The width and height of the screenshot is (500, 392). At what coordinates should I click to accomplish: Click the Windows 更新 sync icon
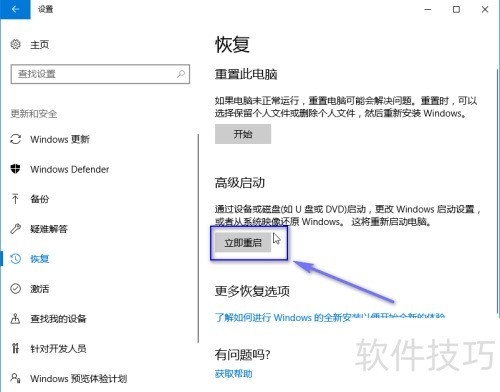(16, 139)
